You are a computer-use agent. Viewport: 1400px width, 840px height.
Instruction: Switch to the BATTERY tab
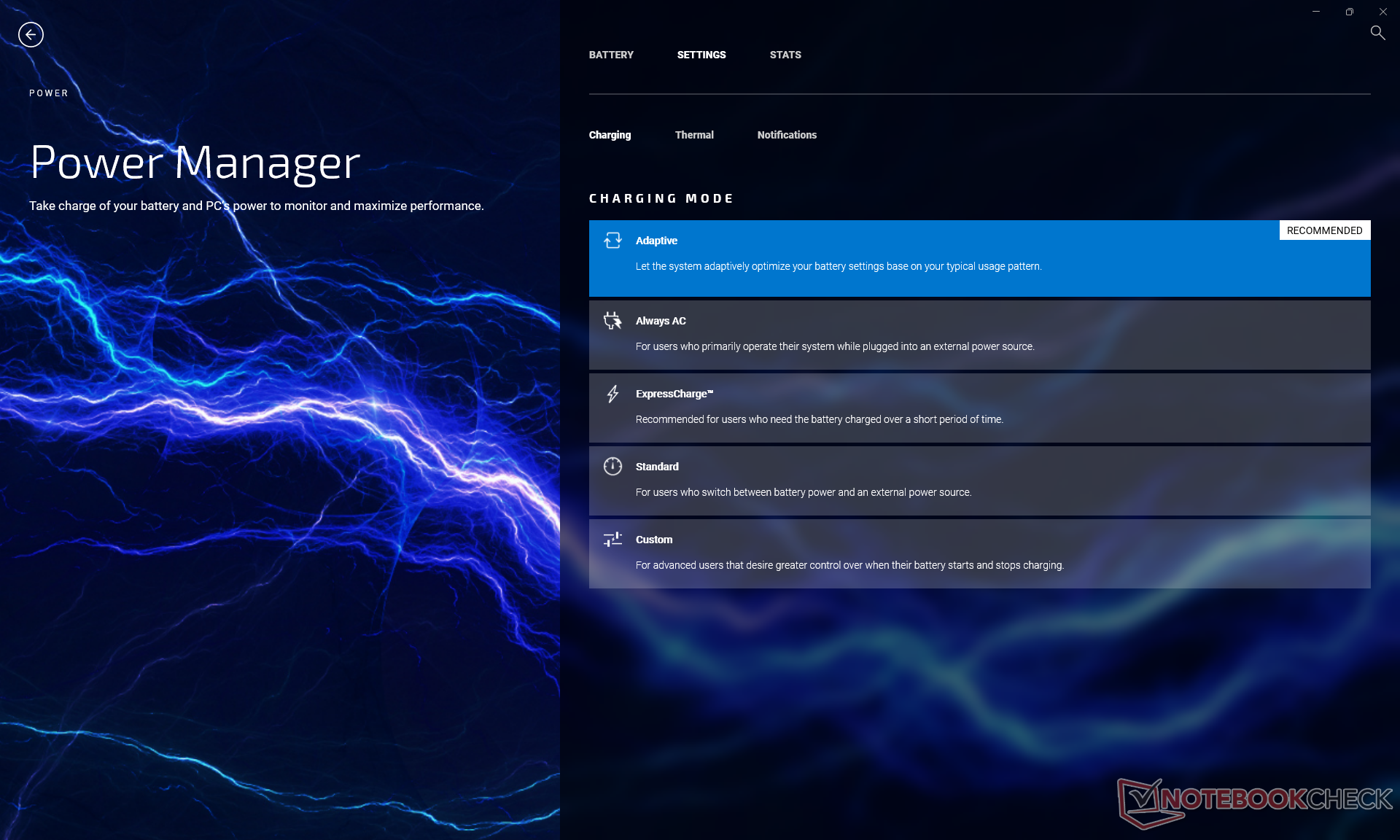(x=611, y=55)
